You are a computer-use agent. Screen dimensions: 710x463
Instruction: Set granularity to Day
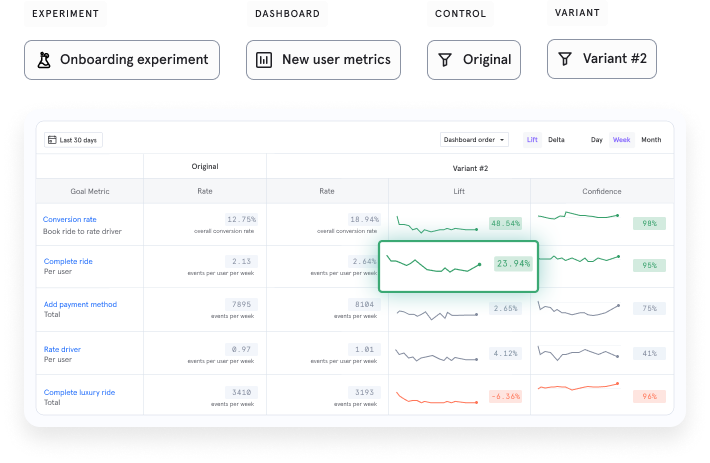click(x=596, y=139)
